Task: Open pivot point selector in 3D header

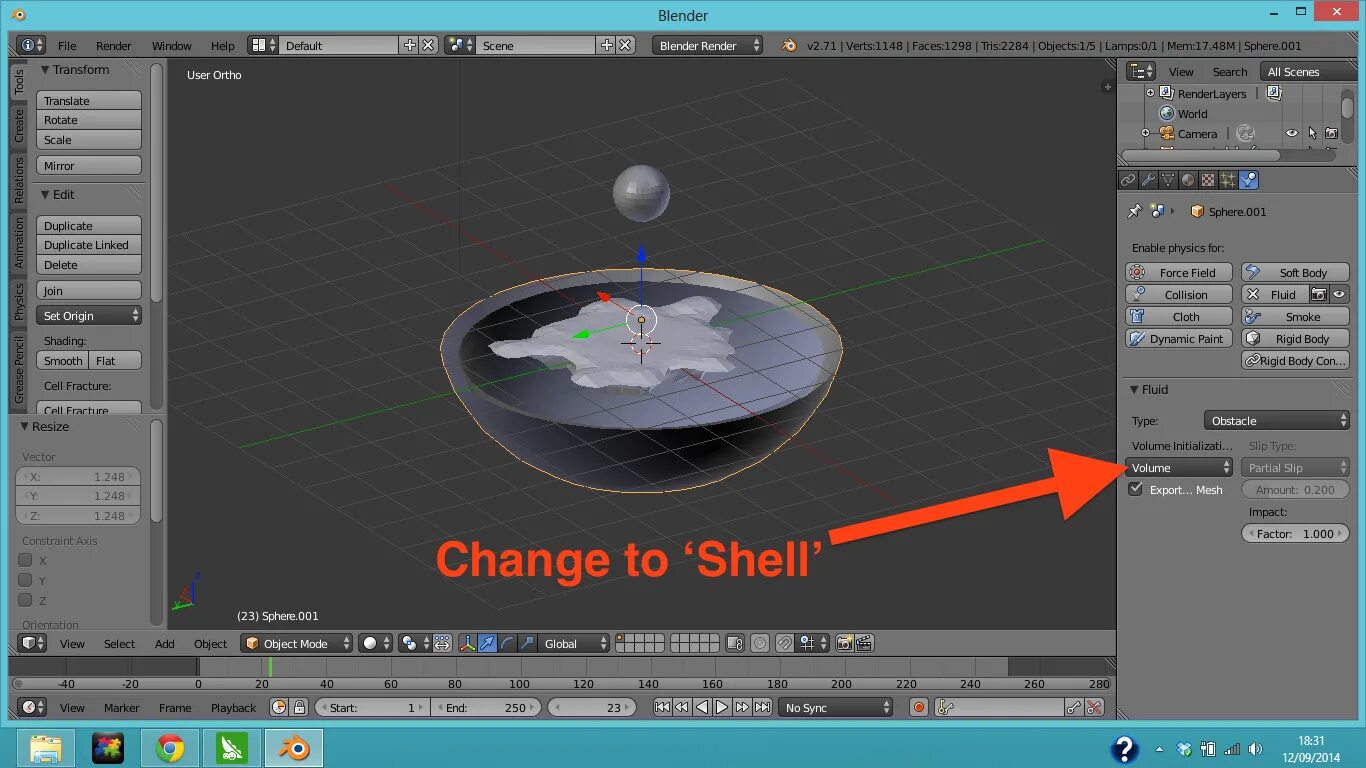Action: pos(413,643)
